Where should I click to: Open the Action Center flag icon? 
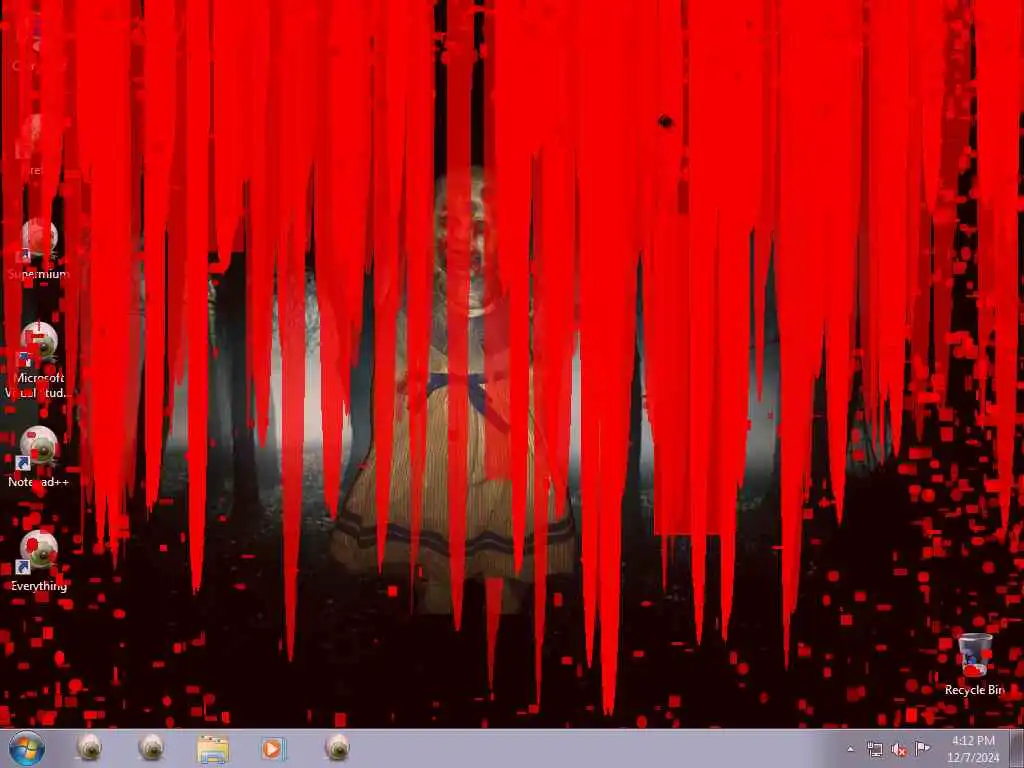(922, 748)
